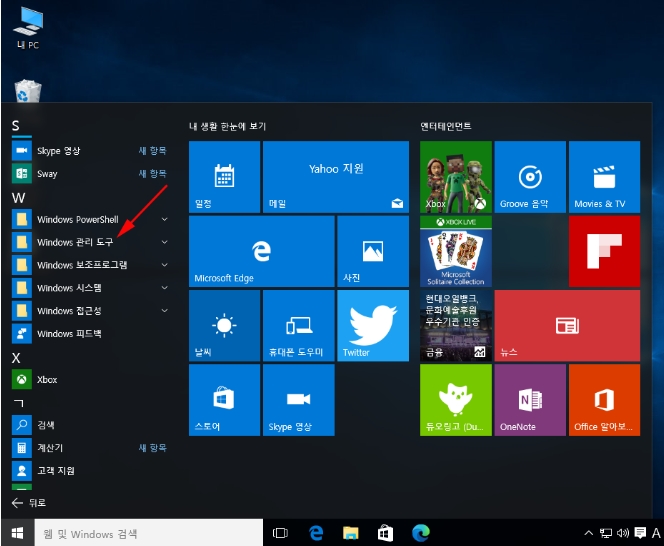Jump via the ㄱ letter header
664x546 pixels.
[x=19, y=403]
